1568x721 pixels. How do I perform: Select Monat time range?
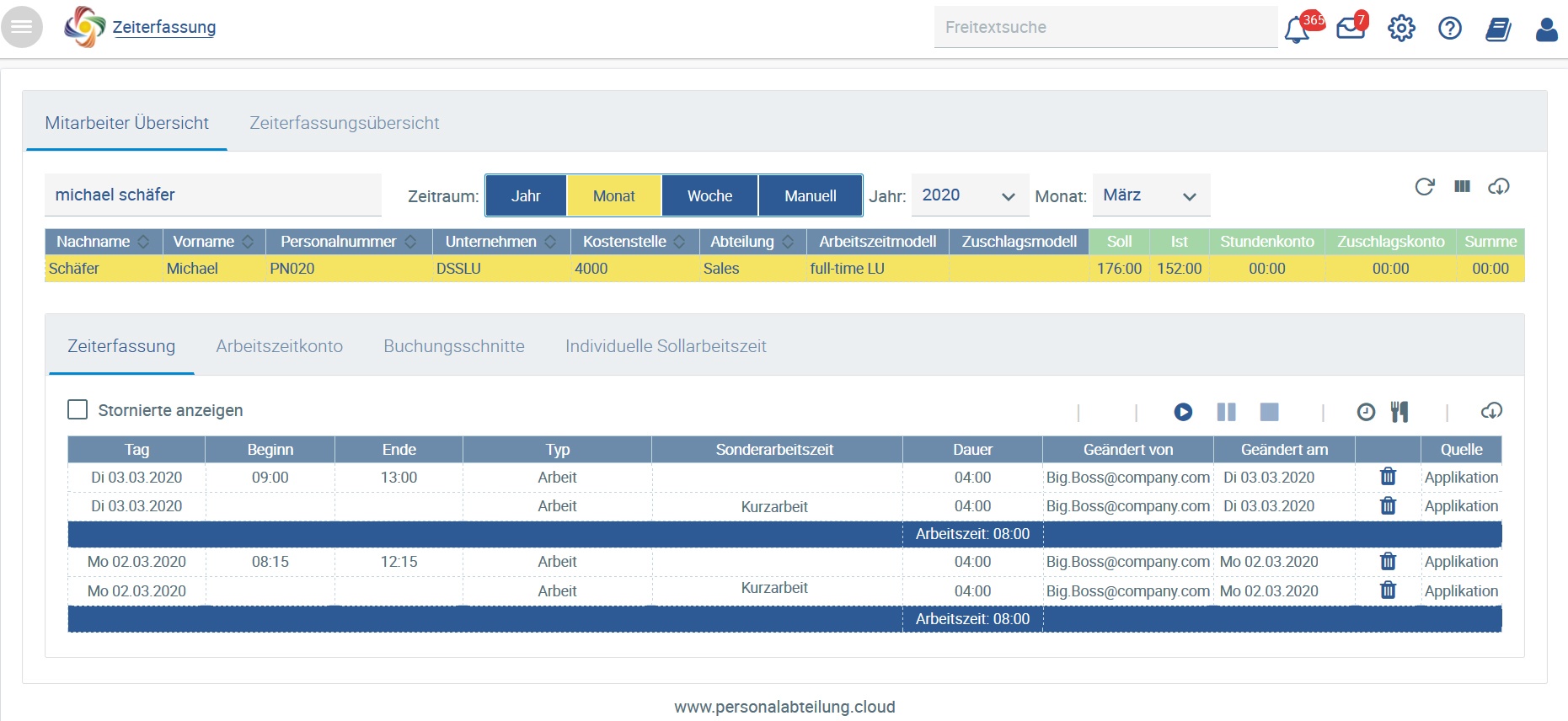(x=614, y=195)
